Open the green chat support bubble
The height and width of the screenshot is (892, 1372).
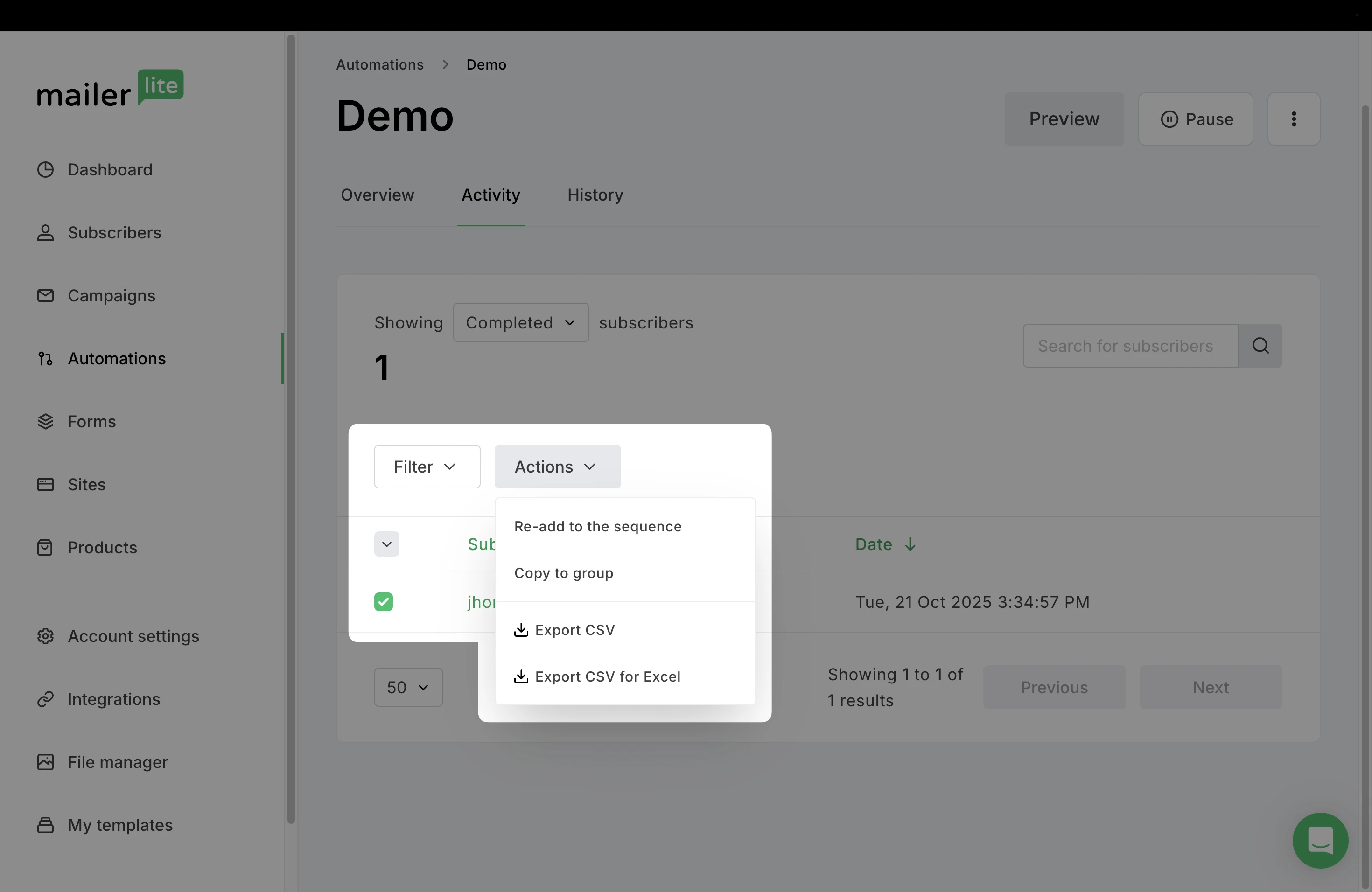tap(1320, 840)
